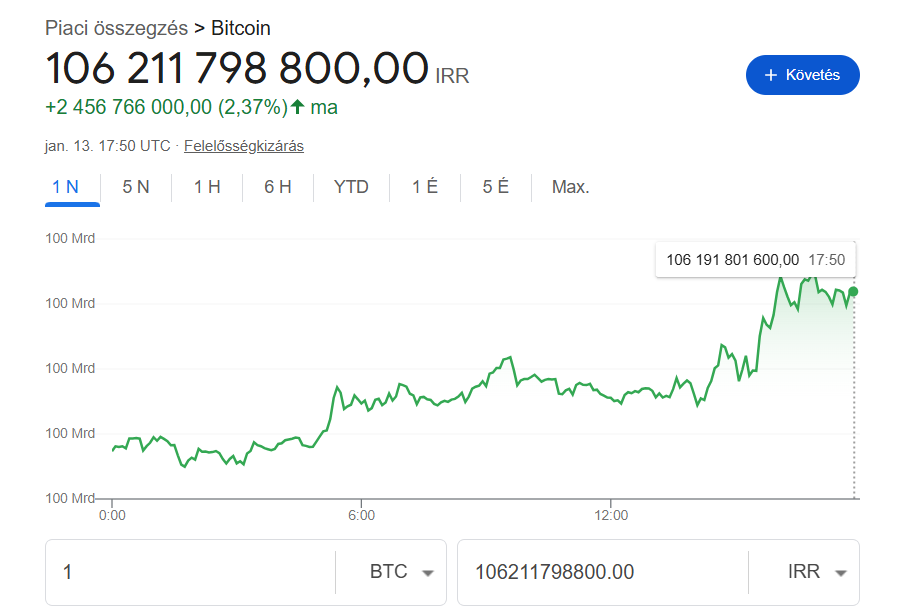The width and height of the screenshot is (900, 611).
Task: Click the IRR amount input field
Action: point(600,572)
